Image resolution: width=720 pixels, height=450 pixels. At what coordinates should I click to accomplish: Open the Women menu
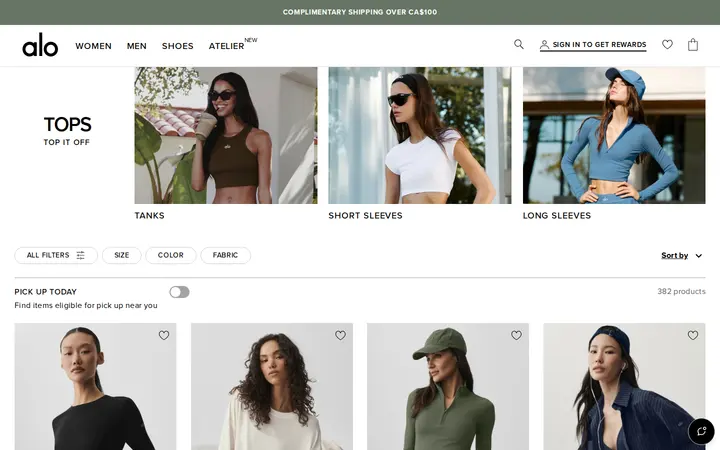(x=94, y=46)
